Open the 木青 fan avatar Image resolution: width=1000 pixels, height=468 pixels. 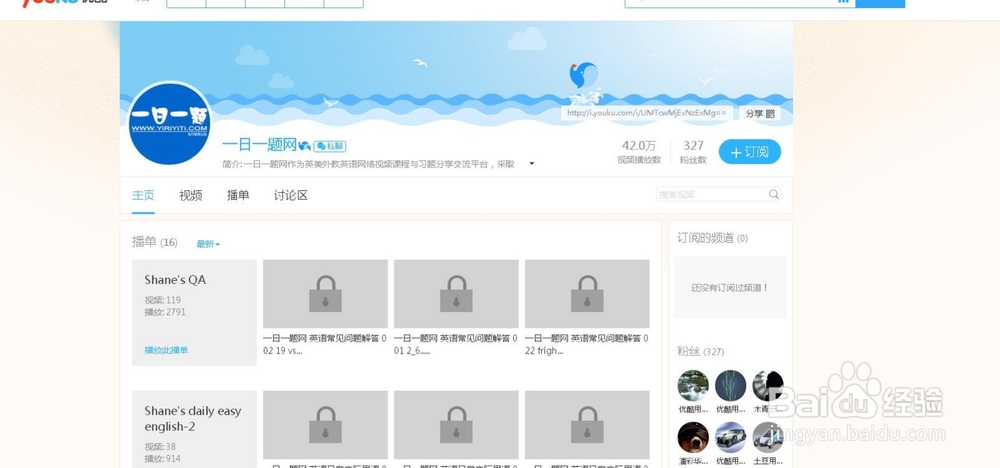pyautogui.click(x=768, y=386)
